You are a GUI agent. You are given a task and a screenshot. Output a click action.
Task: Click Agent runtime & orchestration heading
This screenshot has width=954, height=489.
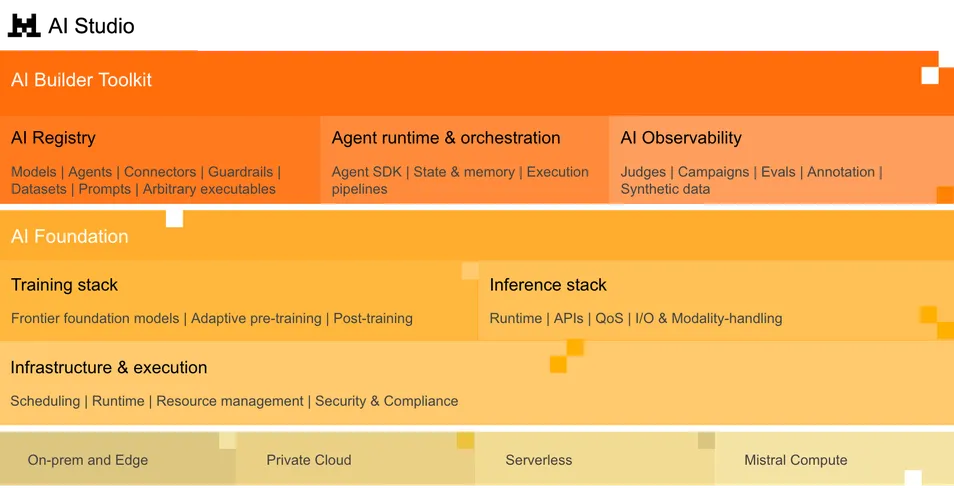446,138
